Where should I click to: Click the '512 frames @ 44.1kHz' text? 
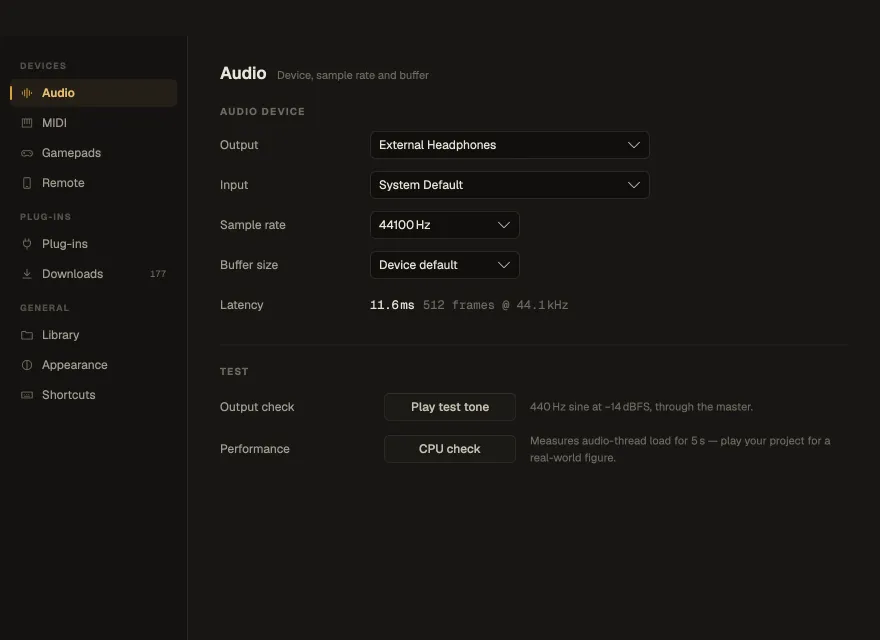click(x=496, y=305)
